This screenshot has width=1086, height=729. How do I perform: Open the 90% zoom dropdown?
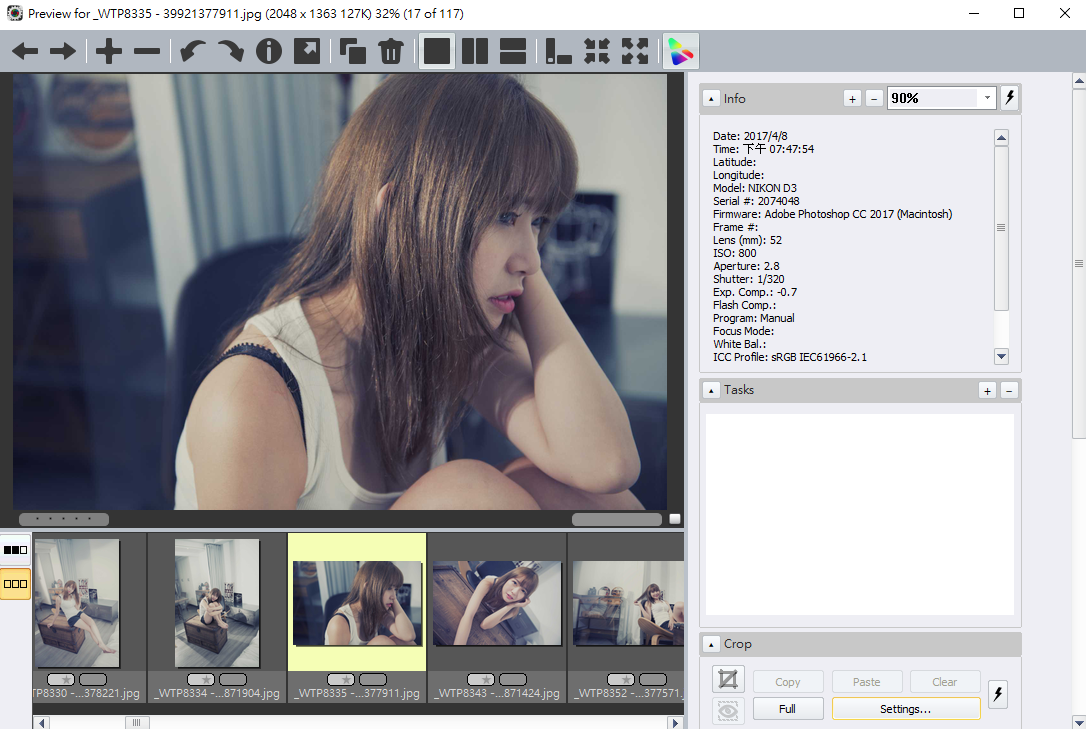coord(988,98)
